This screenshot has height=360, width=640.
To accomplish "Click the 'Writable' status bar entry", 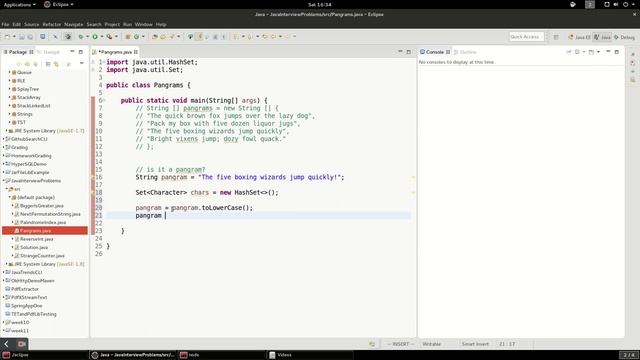I will click(x=431, y=344).
